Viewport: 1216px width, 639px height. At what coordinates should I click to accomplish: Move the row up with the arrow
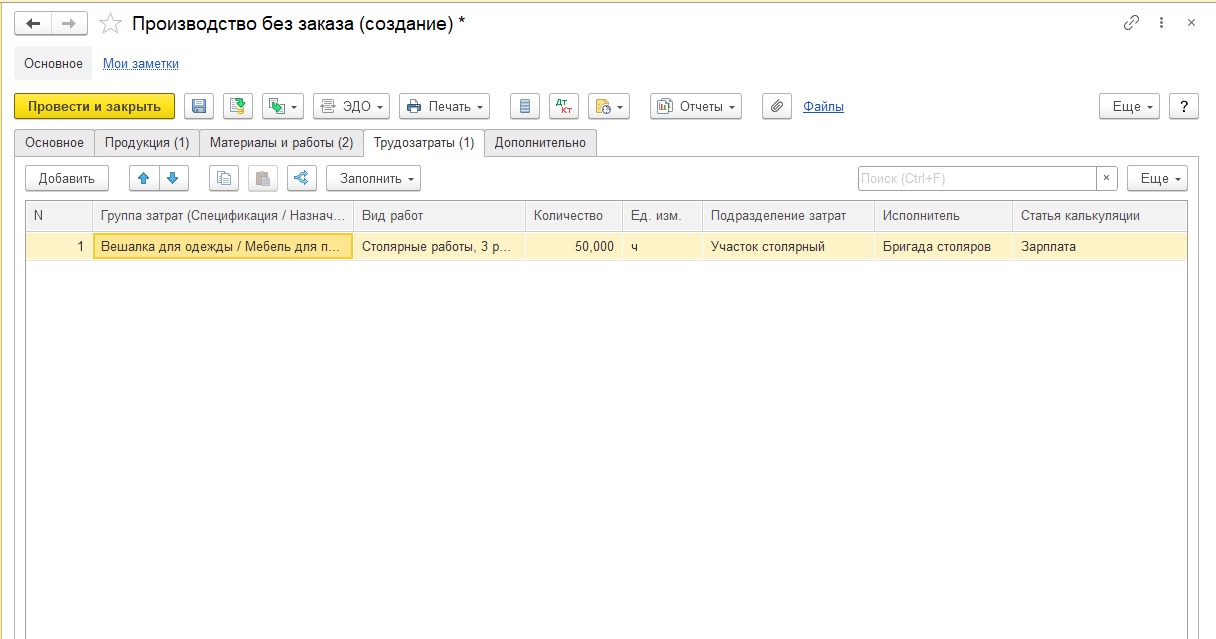(144, 178)
